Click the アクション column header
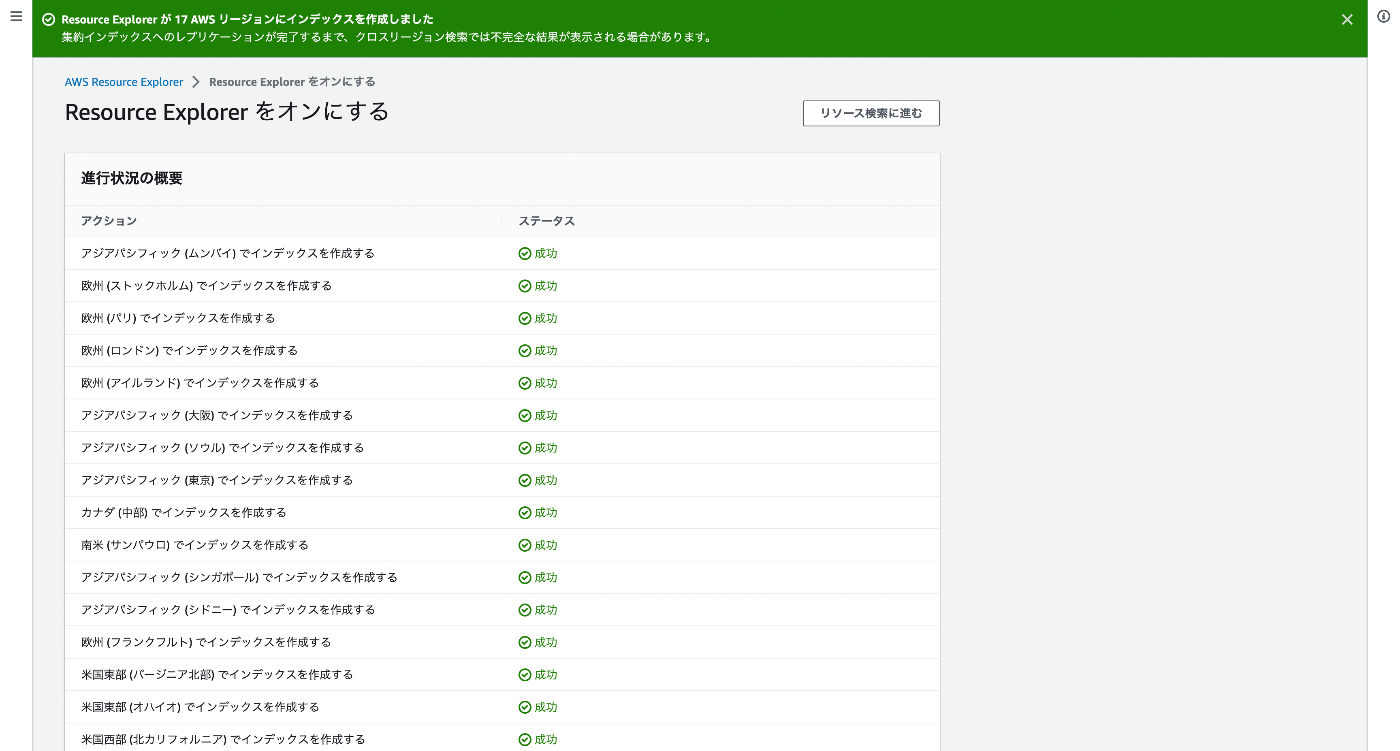1400x751 pixels. pyautogui.click(x=109, y=221)
